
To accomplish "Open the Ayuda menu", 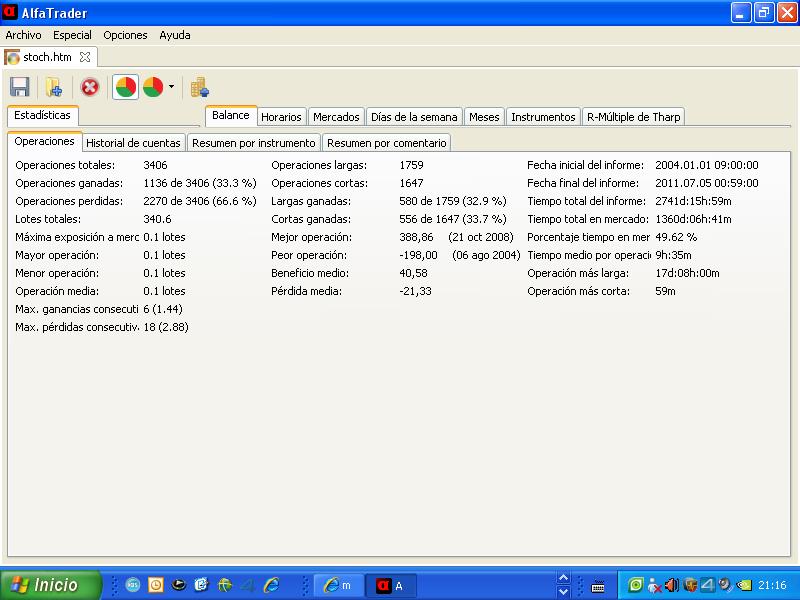I will pyautogui.click(x=175, y=35).
